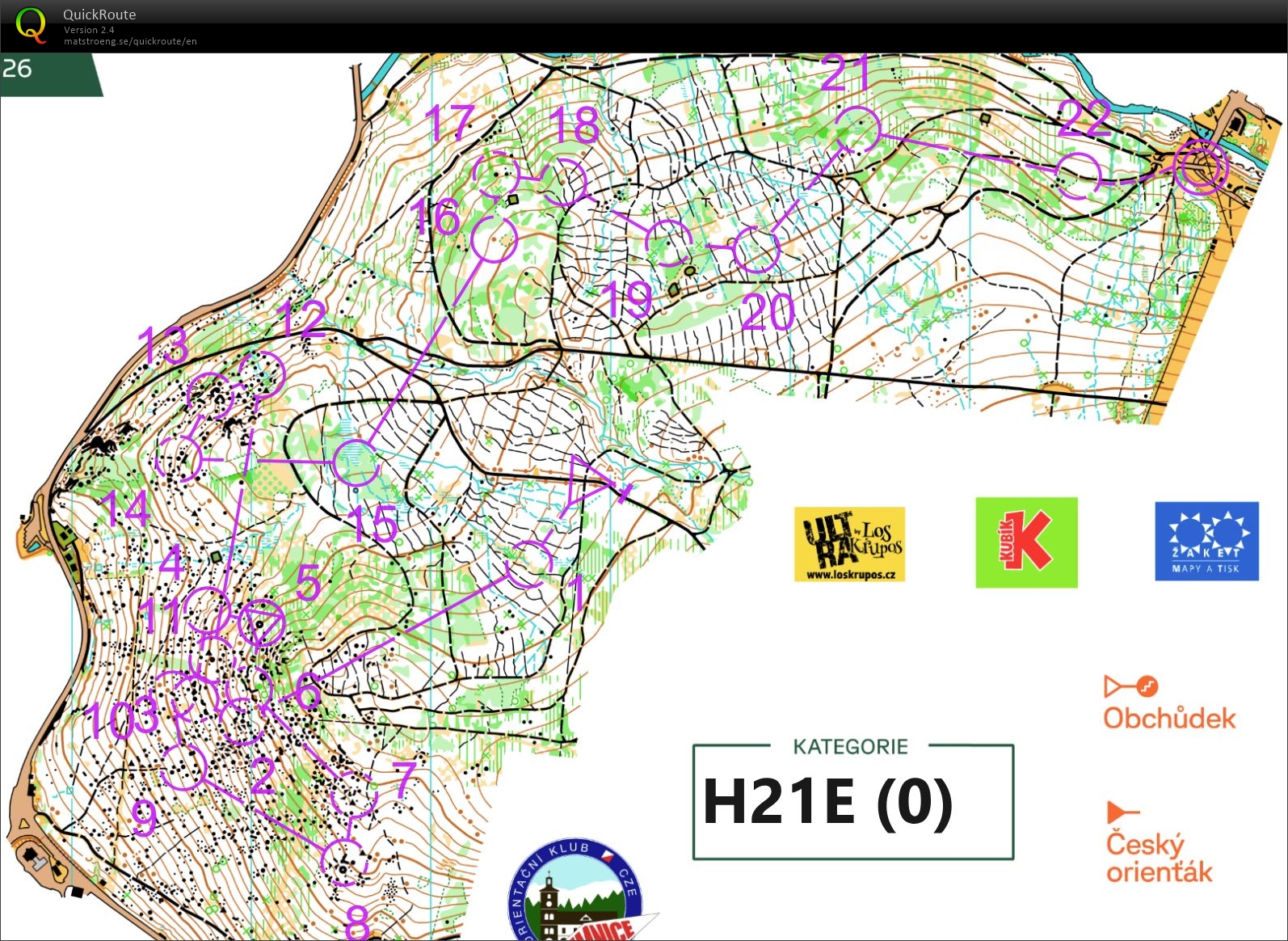Click the H21E (0) category text

tap(827, 801)
